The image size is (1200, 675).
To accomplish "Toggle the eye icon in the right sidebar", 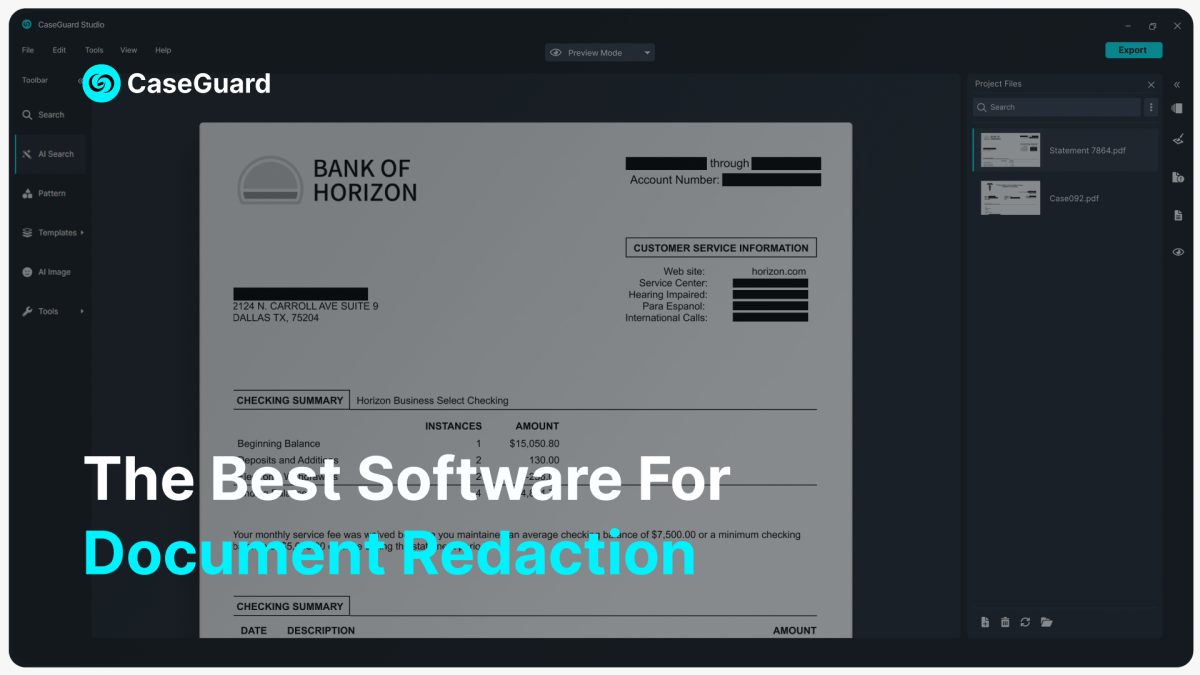I will (1178, 252).
